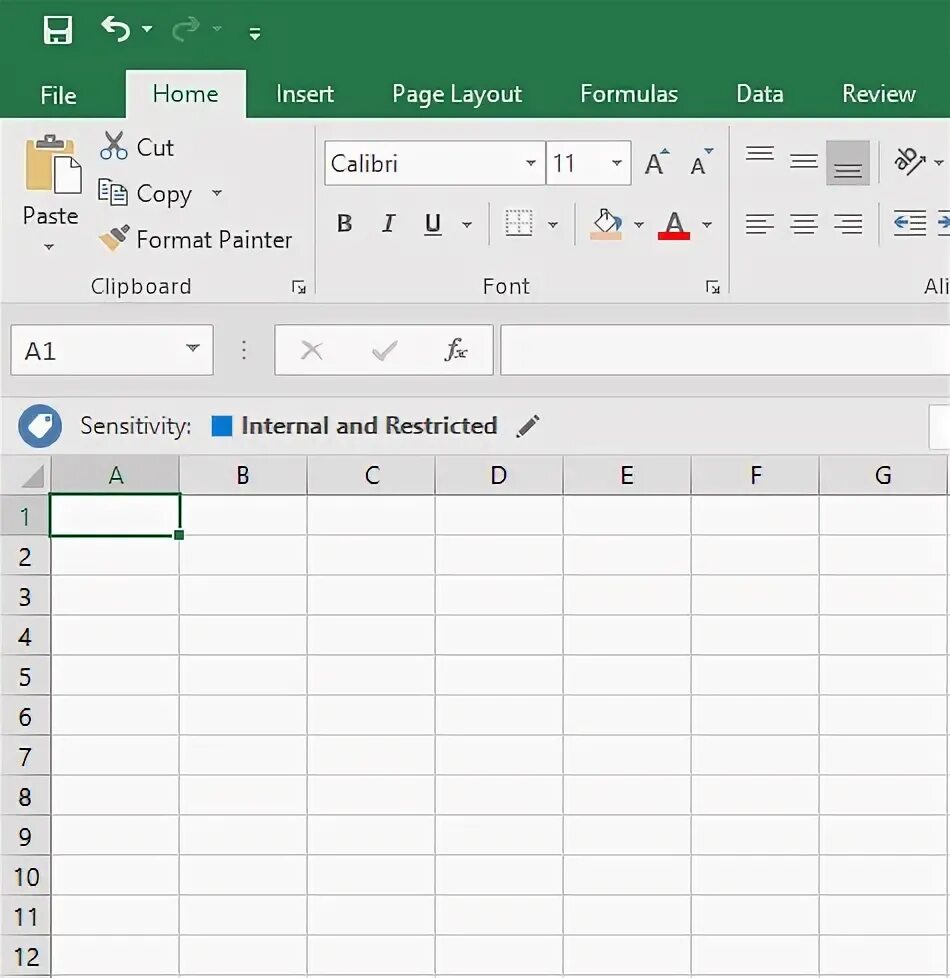Toggle underline formatting
The image size is (950, 978).
(432, 224)
